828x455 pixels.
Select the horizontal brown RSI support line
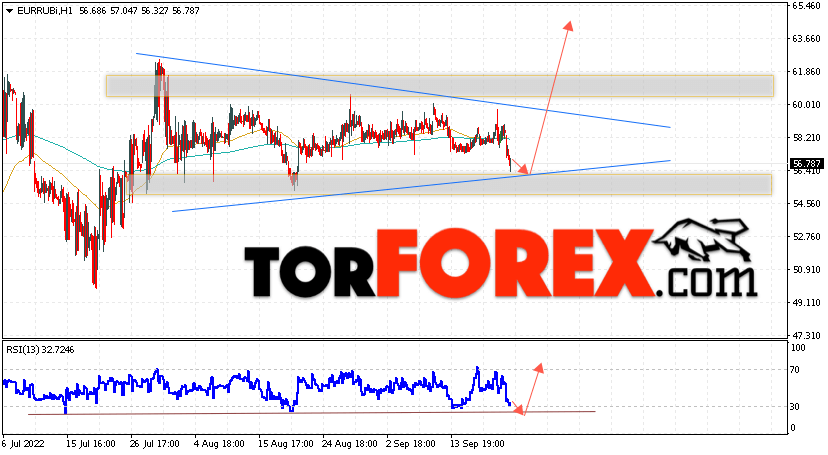pos(312,413)
